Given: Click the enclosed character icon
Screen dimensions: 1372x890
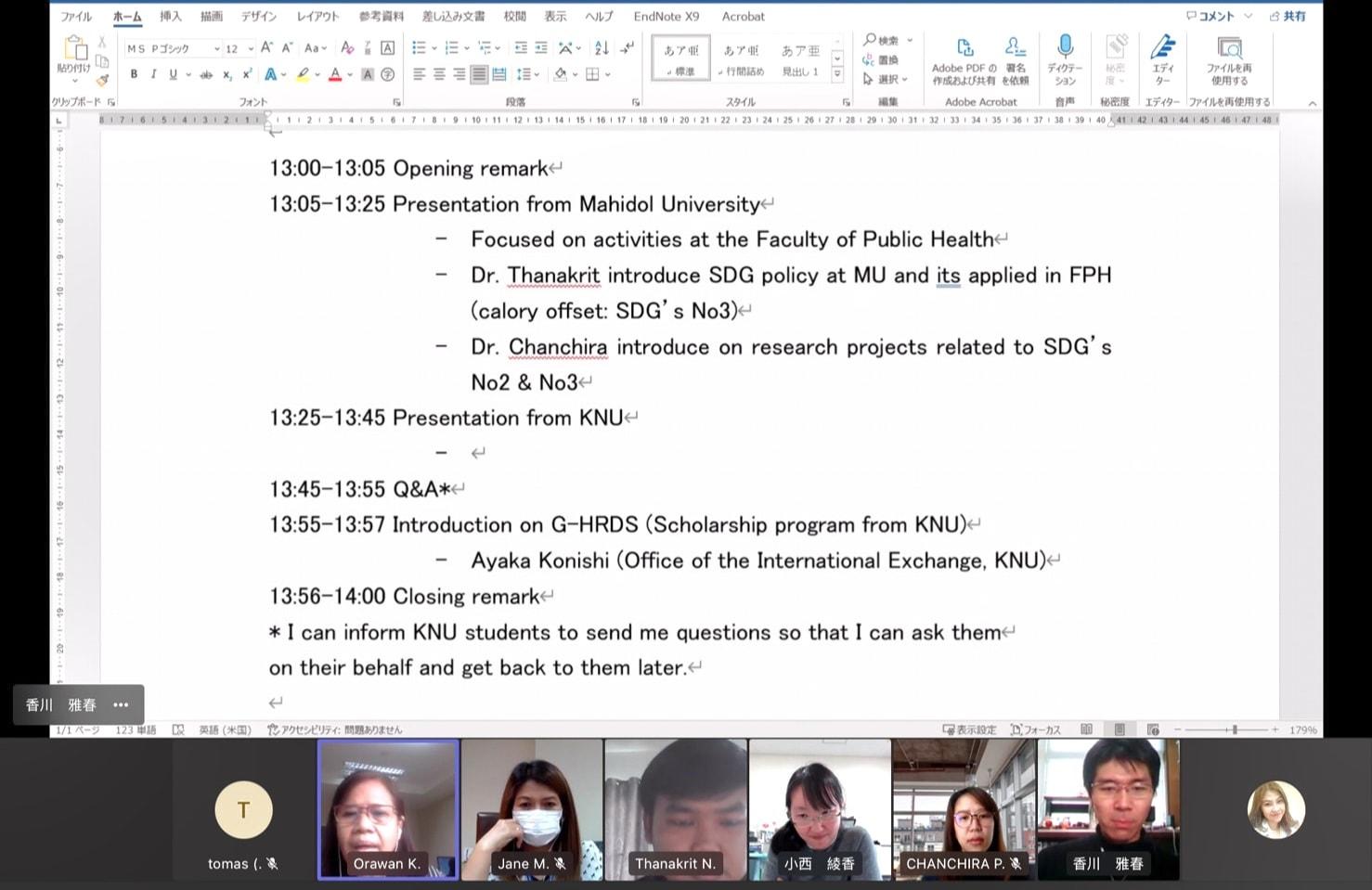Looking at the screenshot, I should [x=388, y=74].
